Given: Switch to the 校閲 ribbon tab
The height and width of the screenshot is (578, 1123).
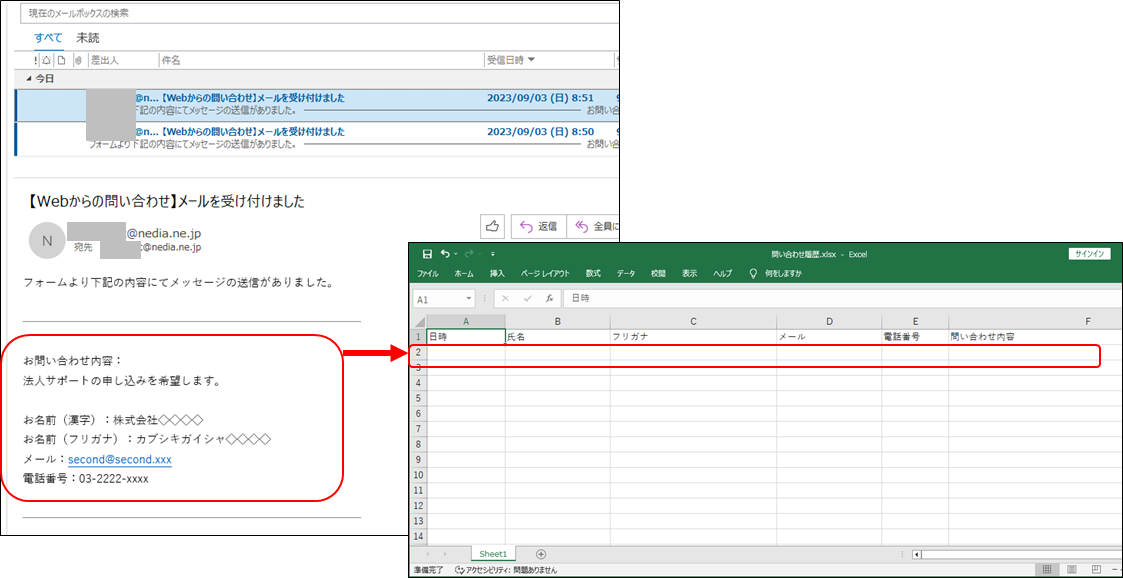Looking at the screenshot, I should pos(658,274).
